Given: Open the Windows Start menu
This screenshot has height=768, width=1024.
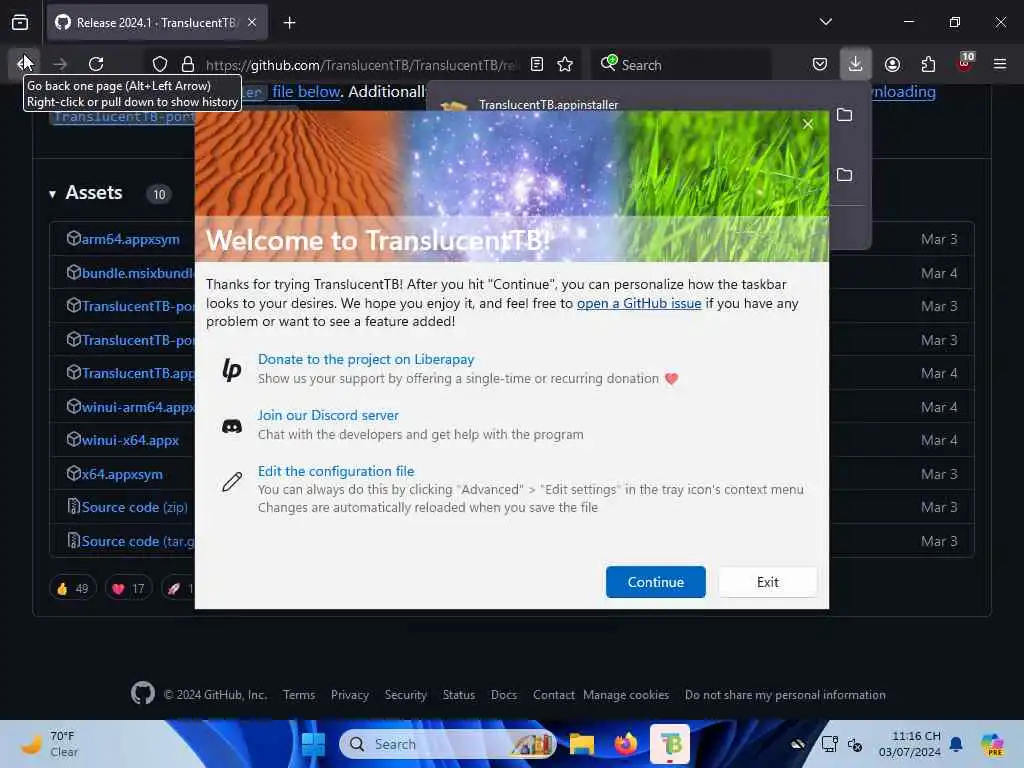Looking at the screenshot, I should pos(313,744).
